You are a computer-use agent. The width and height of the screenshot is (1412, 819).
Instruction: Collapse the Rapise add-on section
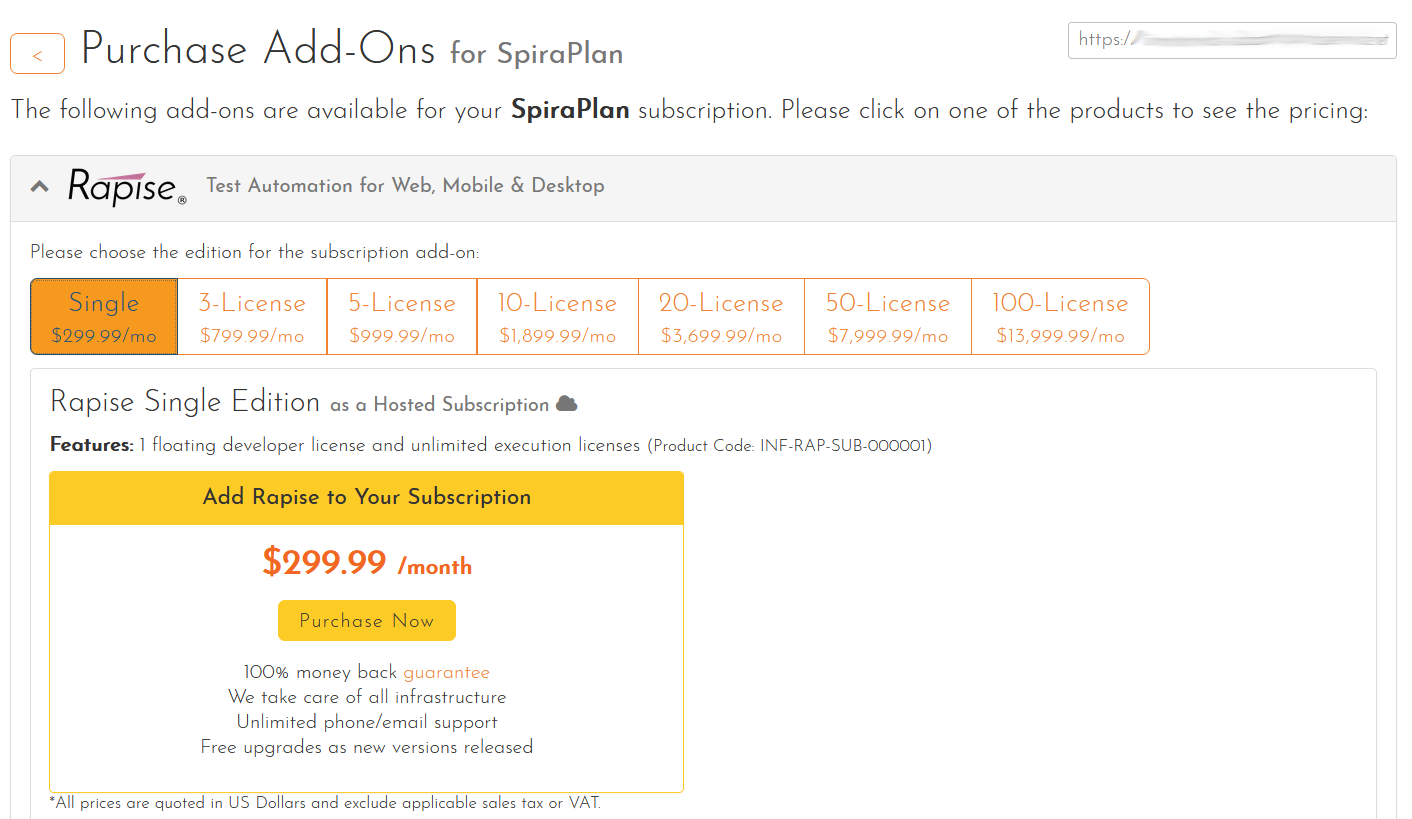[40, 186]
